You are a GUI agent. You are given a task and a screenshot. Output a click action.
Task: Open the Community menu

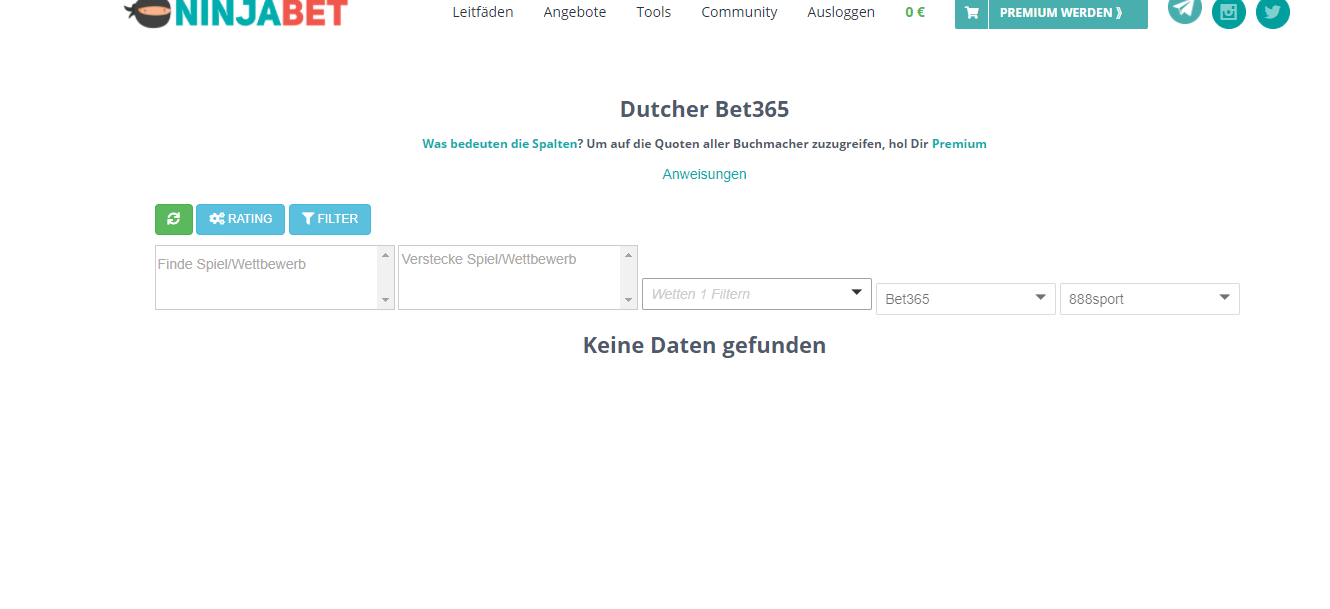click(x=739, y=12)
